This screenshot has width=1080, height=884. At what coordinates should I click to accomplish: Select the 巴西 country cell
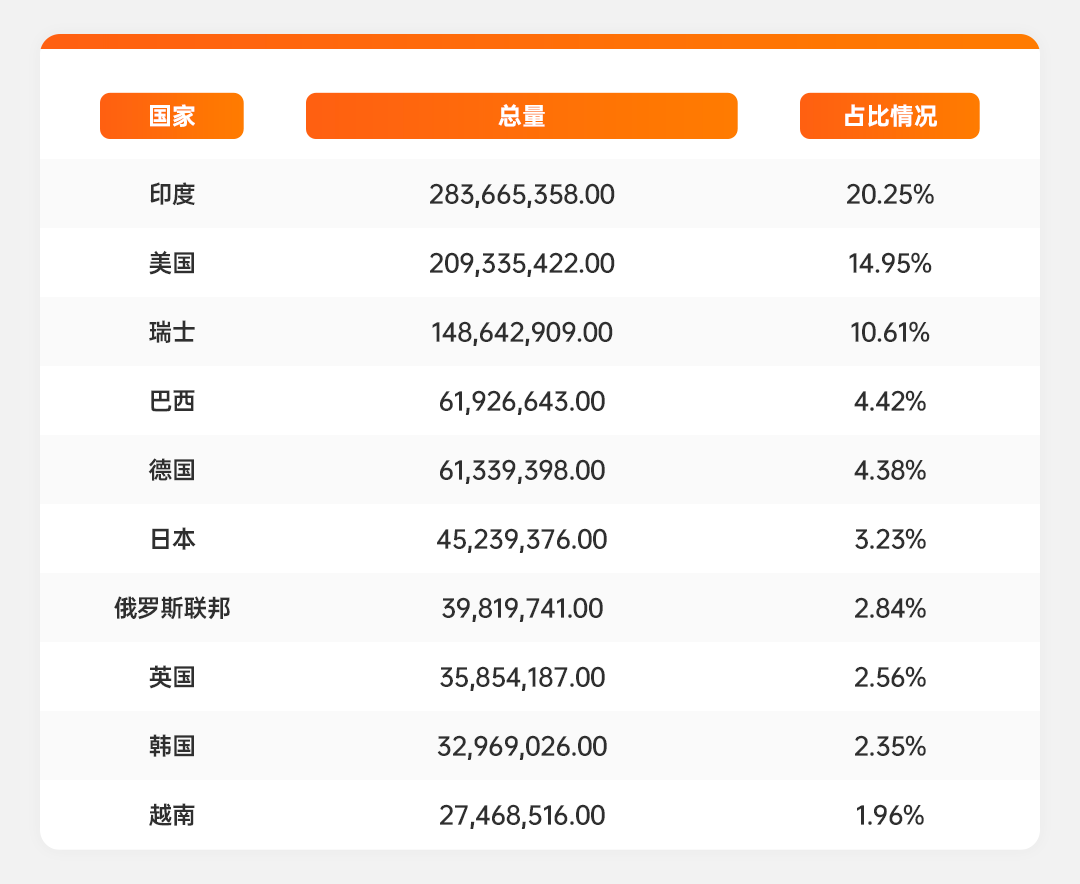pos(171,401)
